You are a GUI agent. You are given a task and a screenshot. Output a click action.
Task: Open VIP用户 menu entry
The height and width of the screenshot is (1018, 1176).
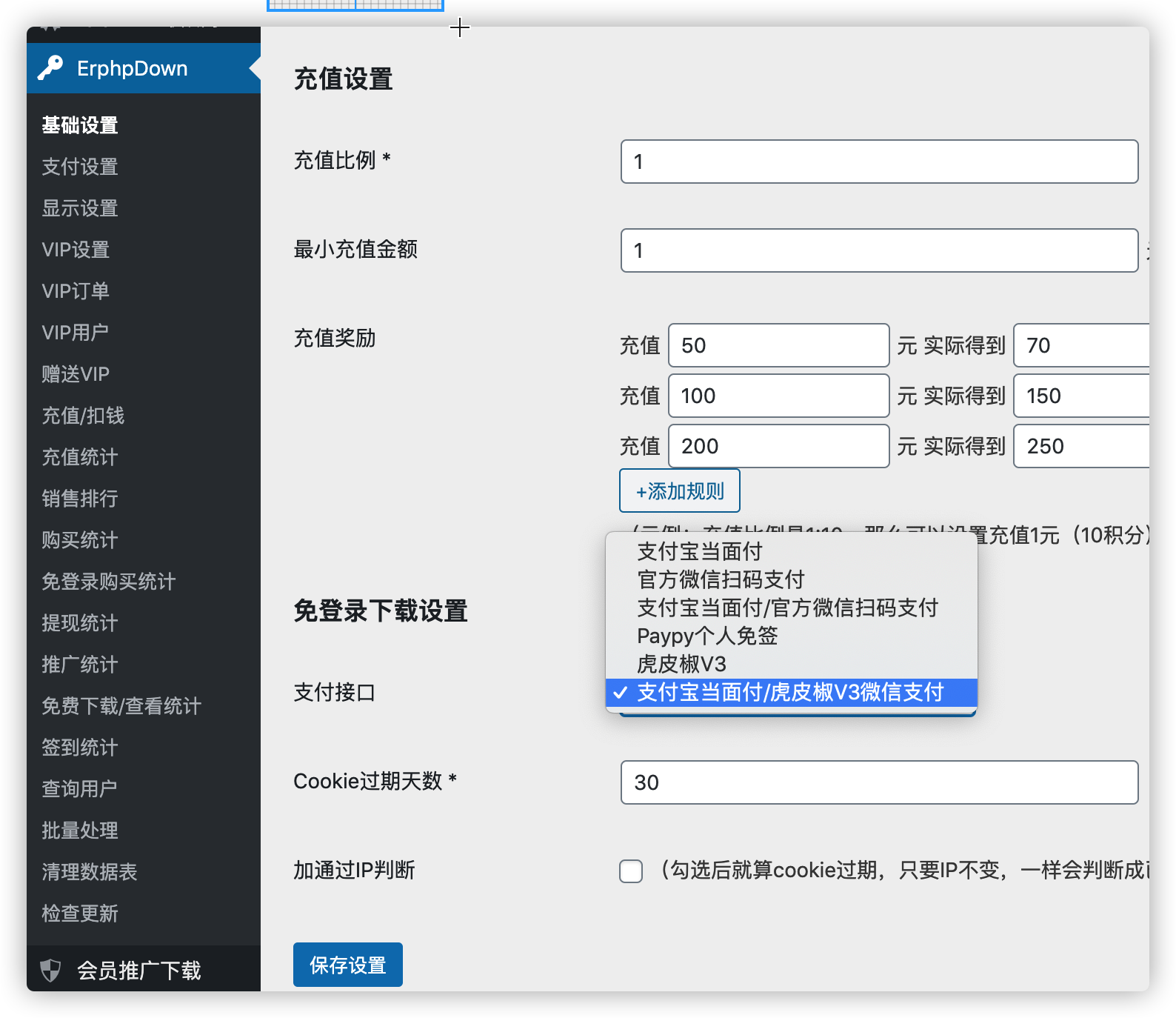click(x=76, y=333)
